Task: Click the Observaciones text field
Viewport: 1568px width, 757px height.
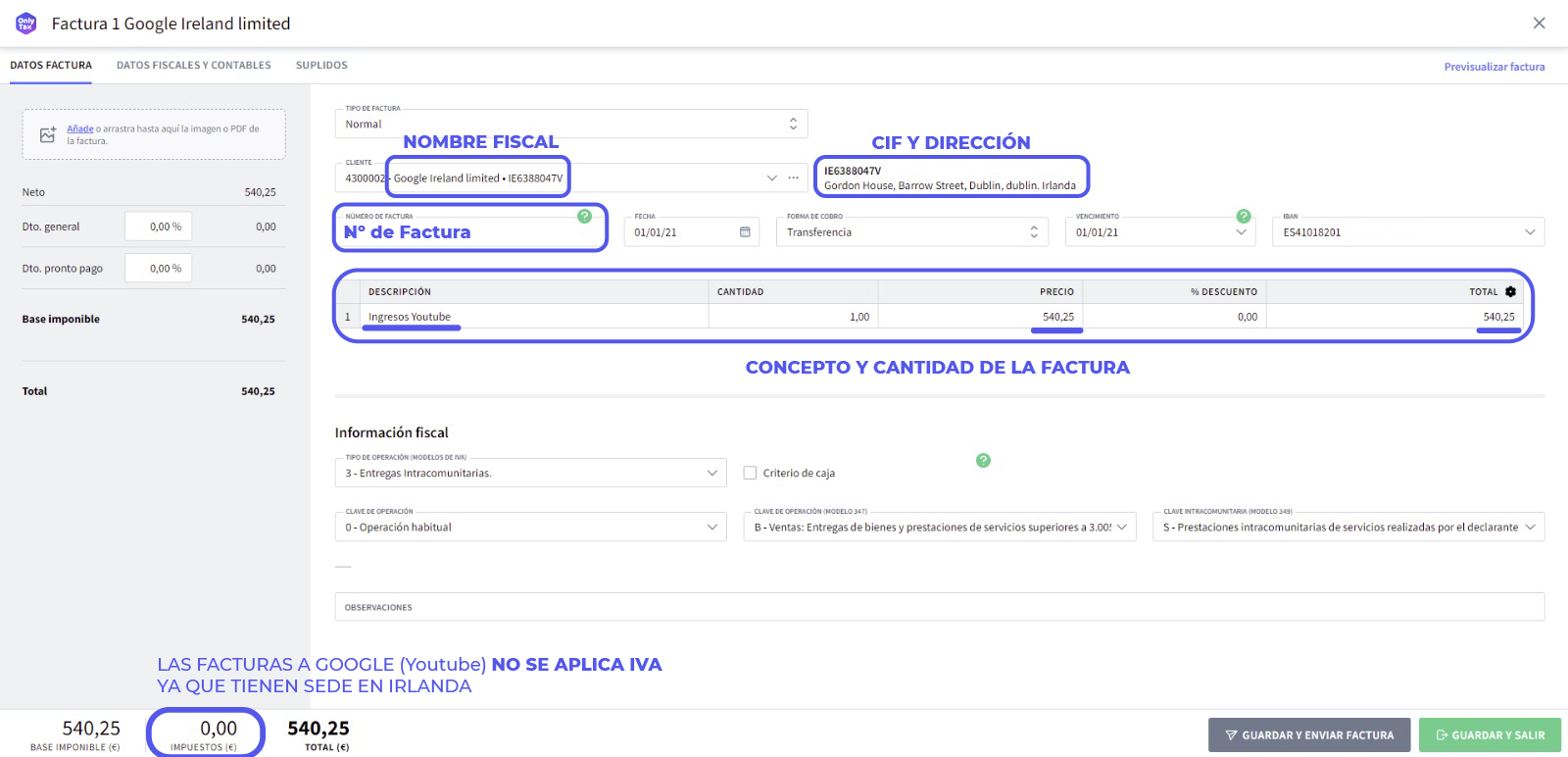Action: pos(939,607)
